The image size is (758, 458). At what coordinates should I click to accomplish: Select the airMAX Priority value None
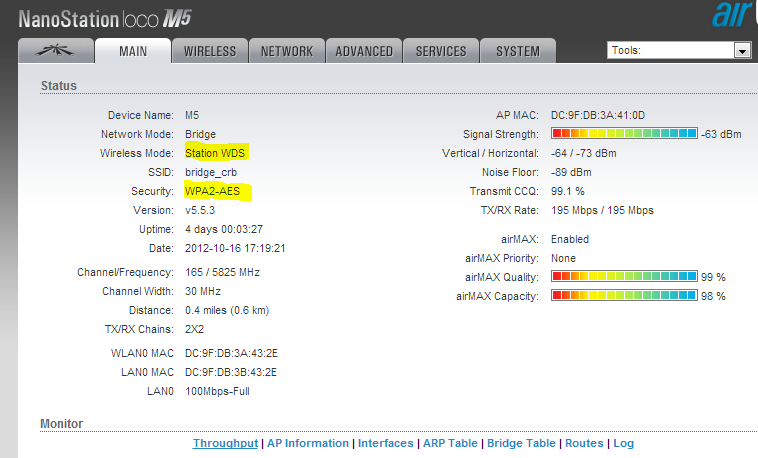point(563,258)
